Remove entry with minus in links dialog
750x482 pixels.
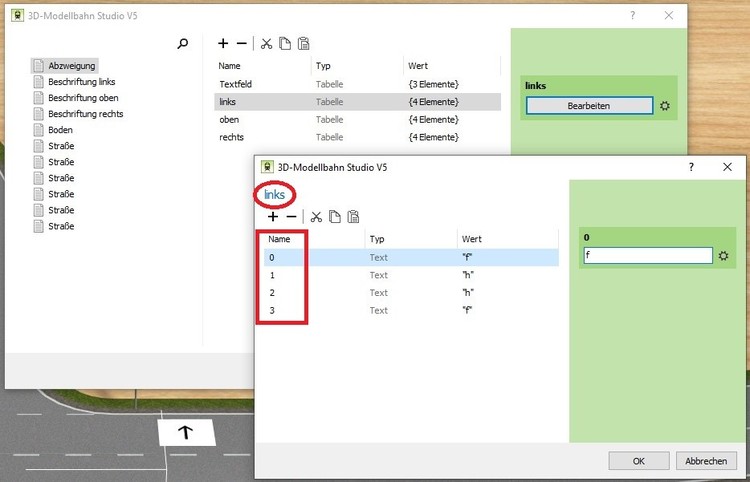pos(291,217)
